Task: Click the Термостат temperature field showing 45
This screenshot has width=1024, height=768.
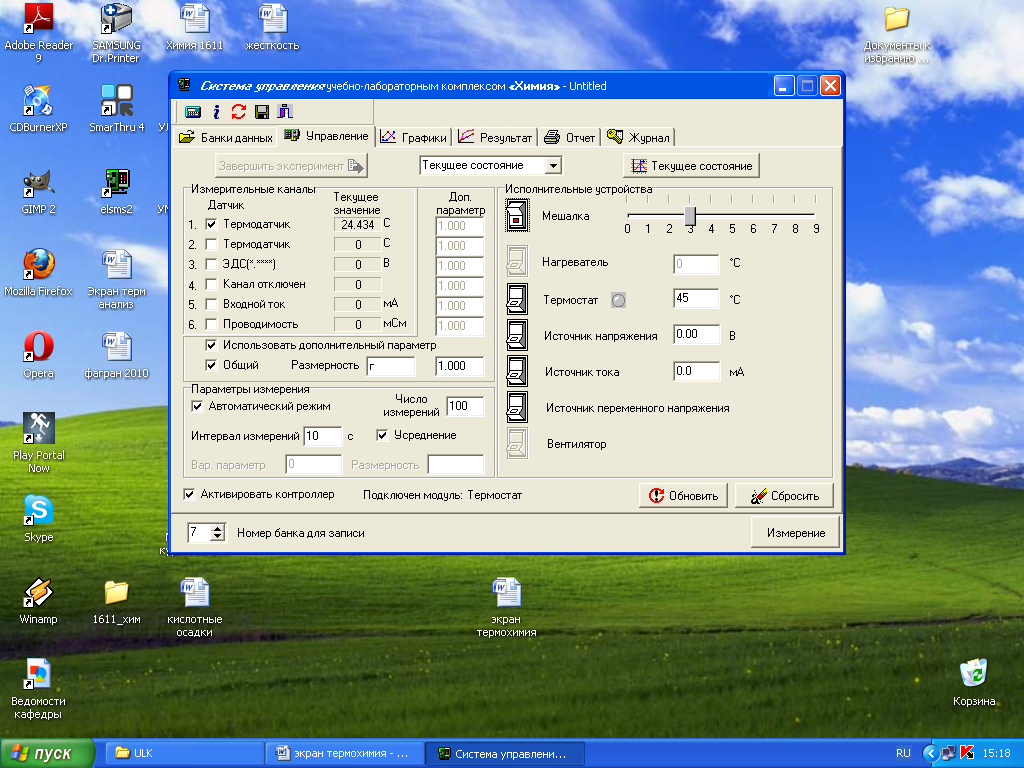Action: (x=696, y=298)
